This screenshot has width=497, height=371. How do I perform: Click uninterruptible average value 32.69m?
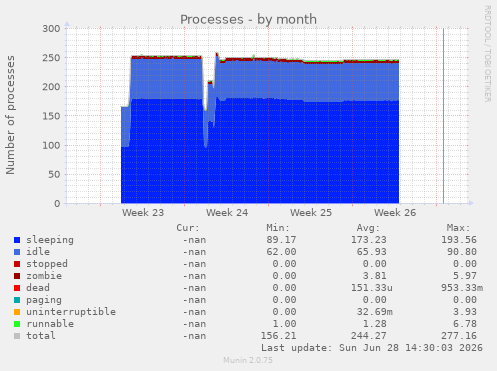[375, 312]
